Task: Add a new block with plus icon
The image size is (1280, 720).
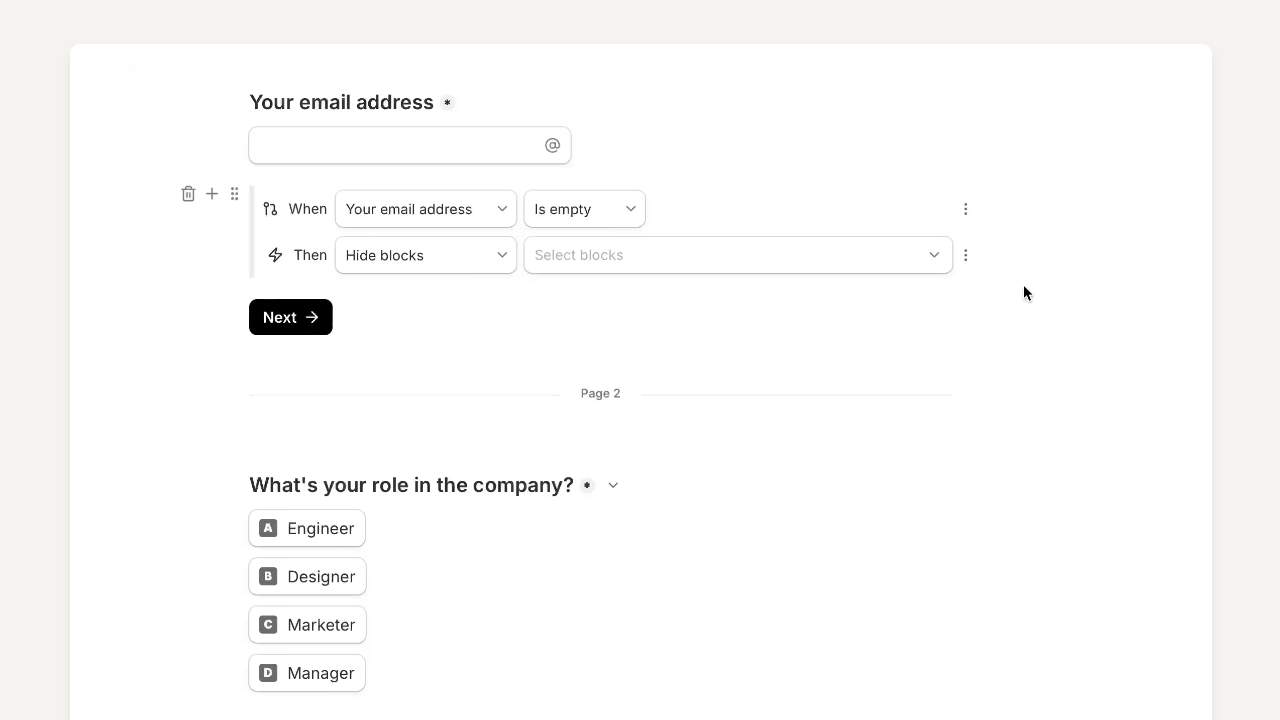Action: 212,194
